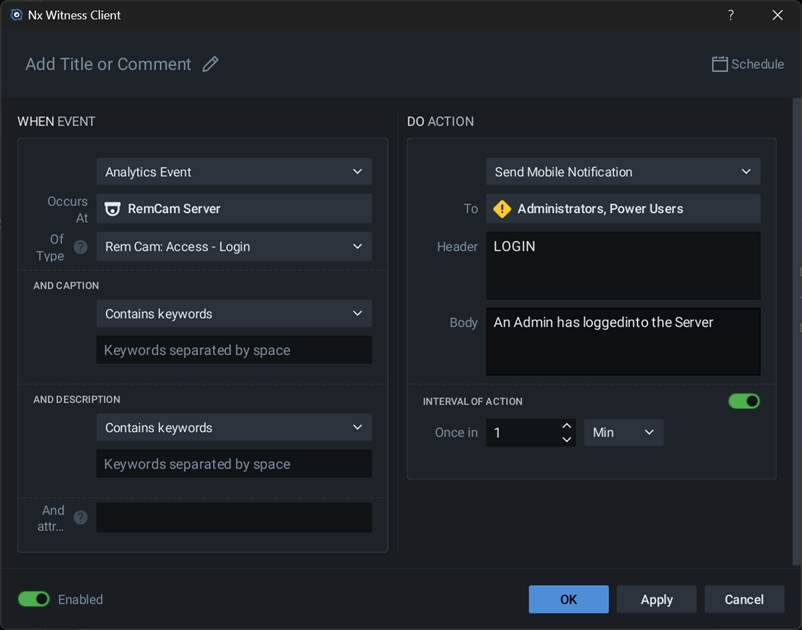Toggle the Enabled switch
Viewport: 802px width, 630px height.
click(34, 599)
